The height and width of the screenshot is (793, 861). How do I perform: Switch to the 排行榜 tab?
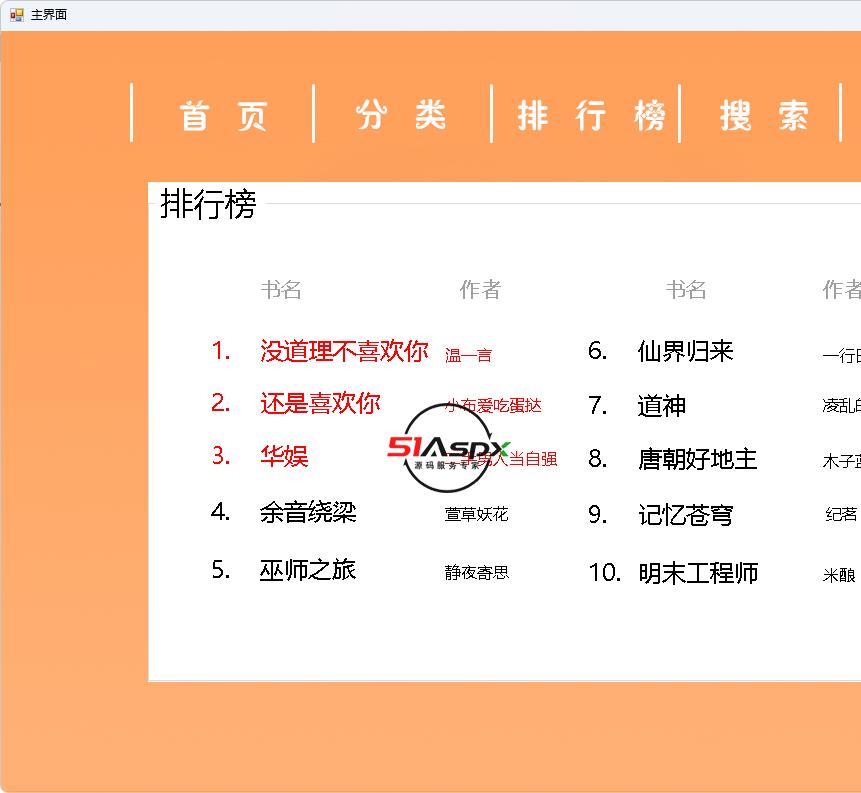(x=590, y=116)
